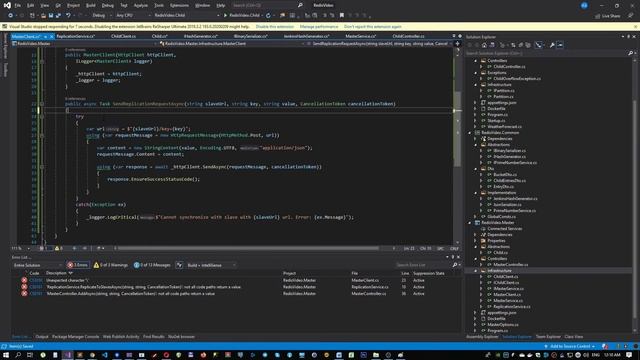Open the Build + IntelliSense dropdown
The width and height of the screenshot is (640, 360).
211,265
